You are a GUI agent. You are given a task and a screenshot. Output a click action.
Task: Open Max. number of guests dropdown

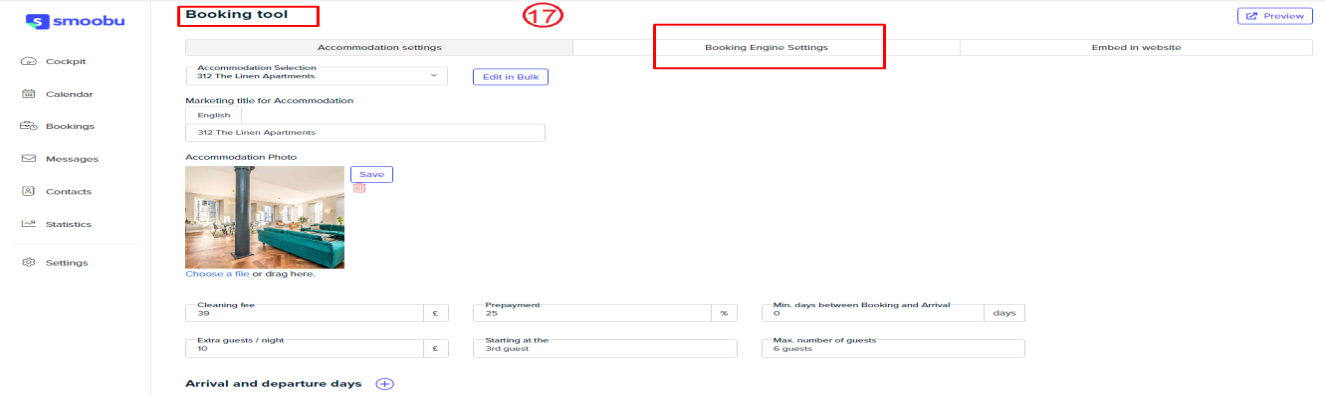893,349
